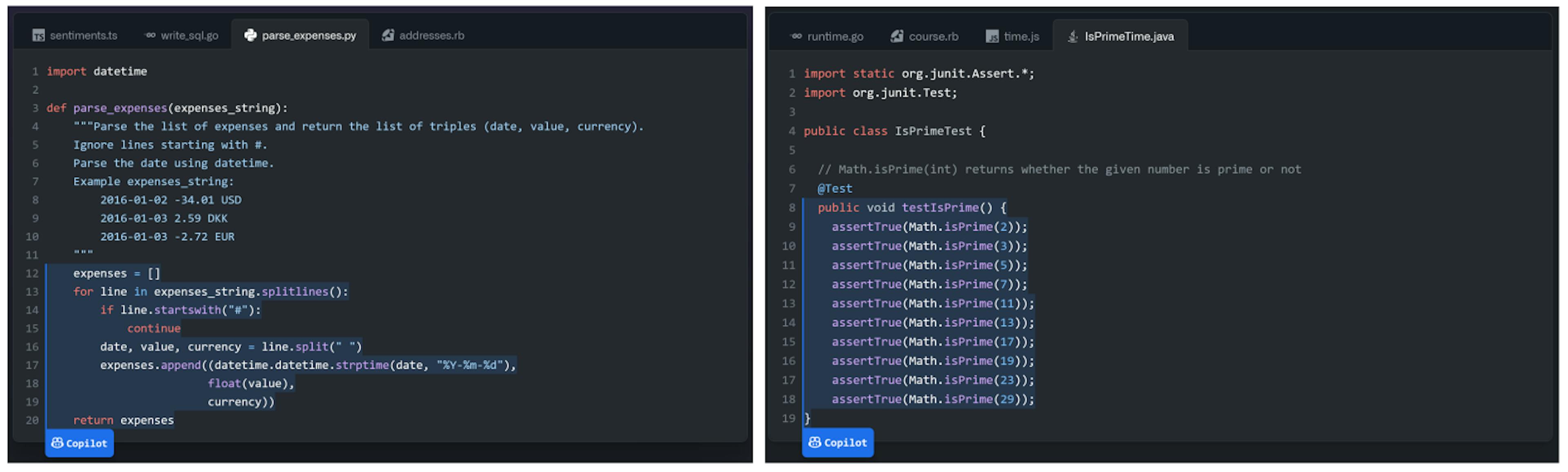
Task: Click the Go icon on the runtime.go tab
Action: click(x=795, y=36)
